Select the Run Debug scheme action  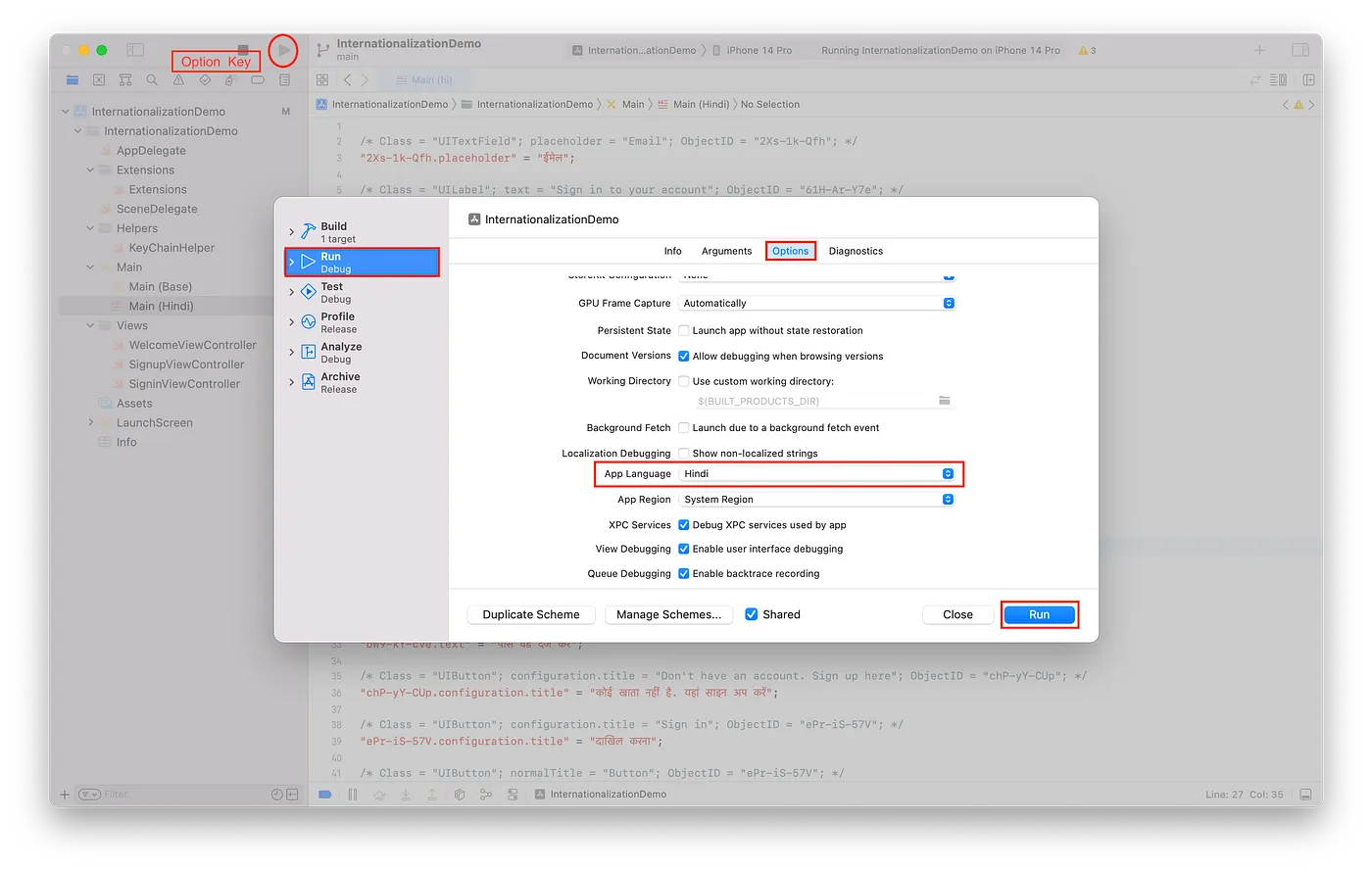pos(363,263)
